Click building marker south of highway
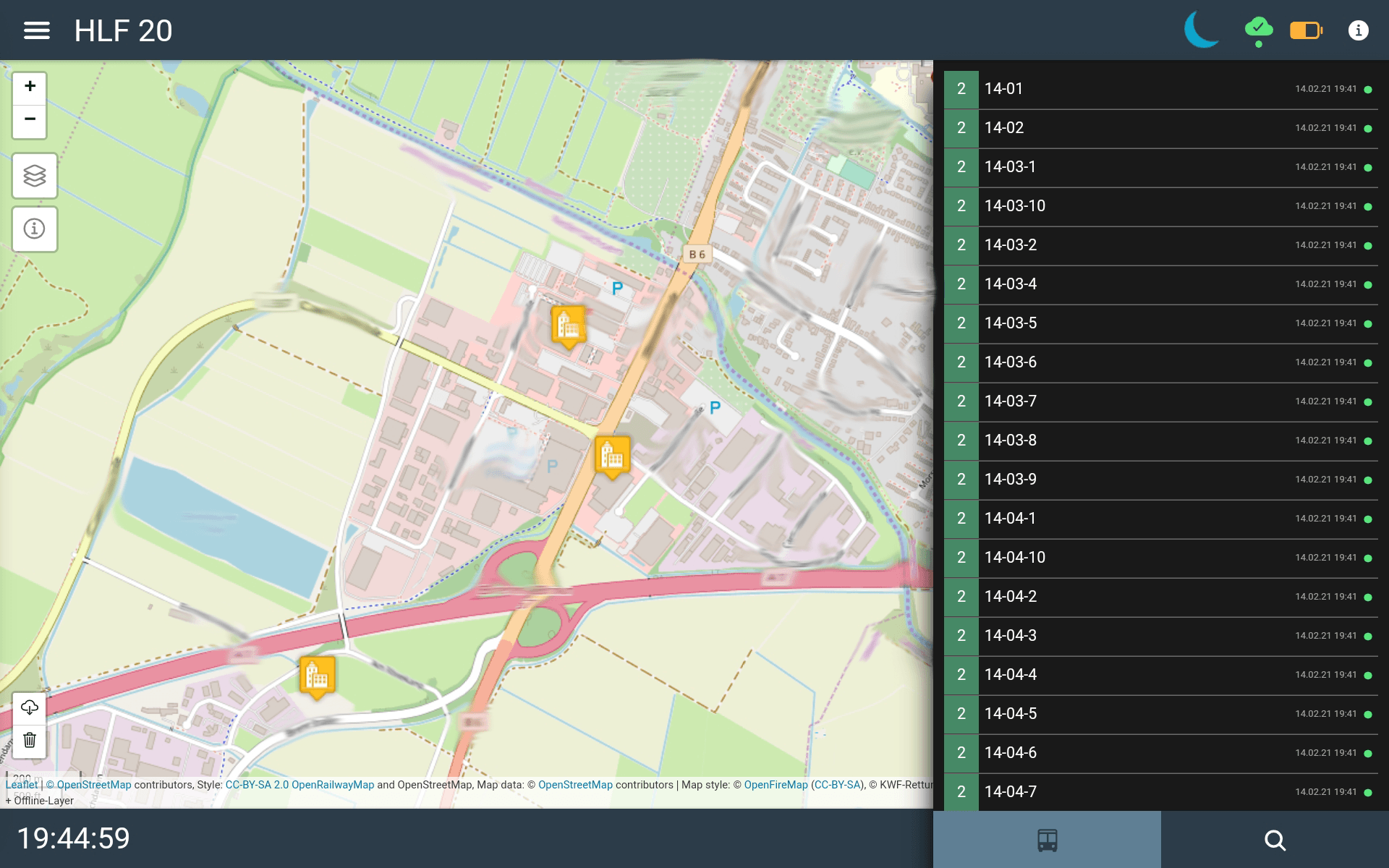The height and width of the screenshot is (868, 1389). 317,676
